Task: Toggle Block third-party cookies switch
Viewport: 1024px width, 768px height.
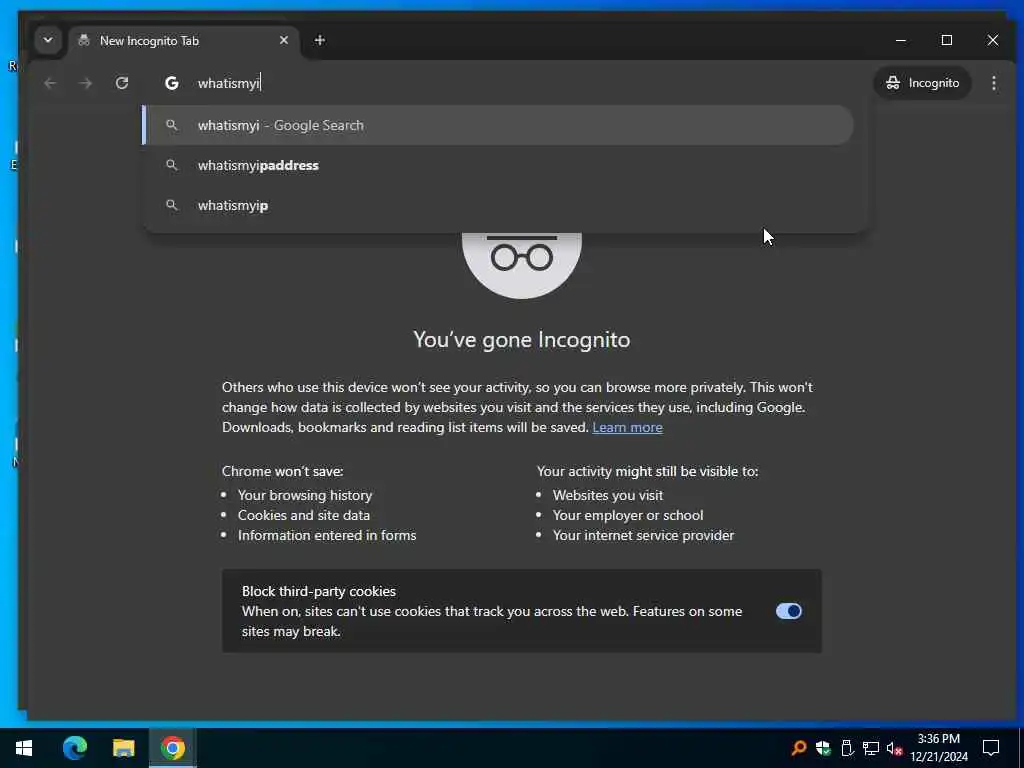Action: coord(788,611)
